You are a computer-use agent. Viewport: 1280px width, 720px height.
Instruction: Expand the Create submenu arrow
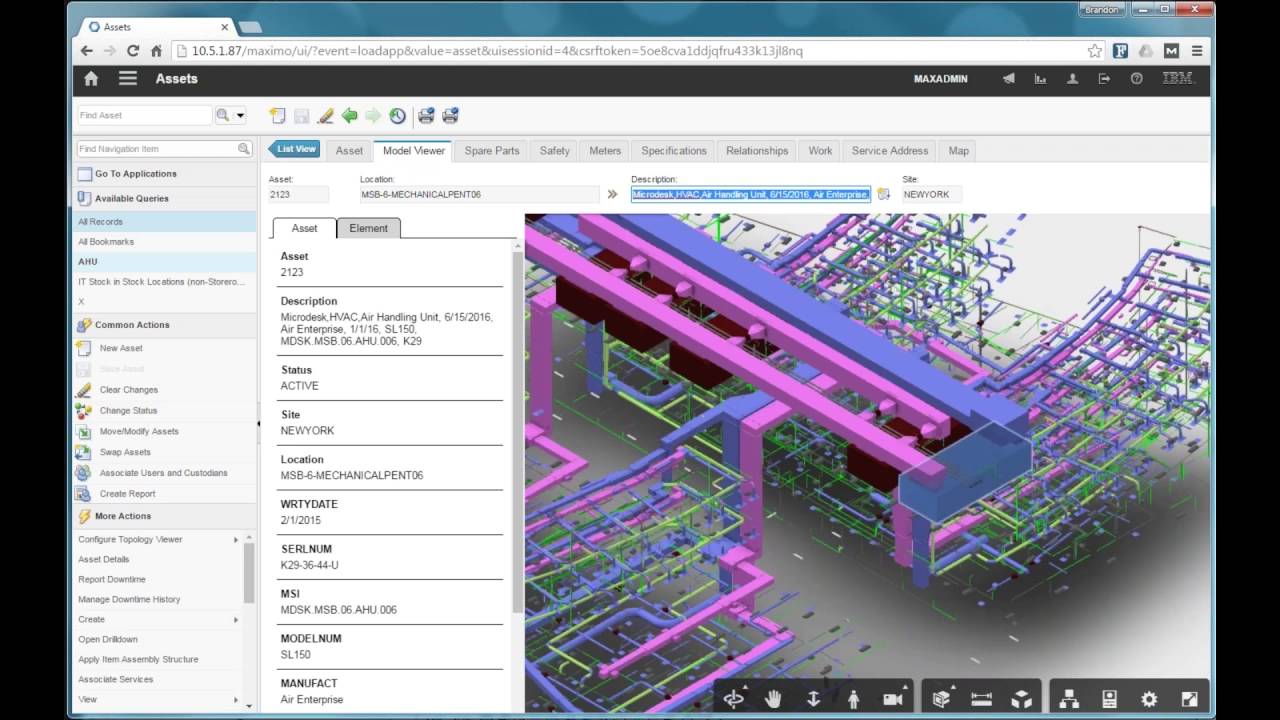click(237, 619)
